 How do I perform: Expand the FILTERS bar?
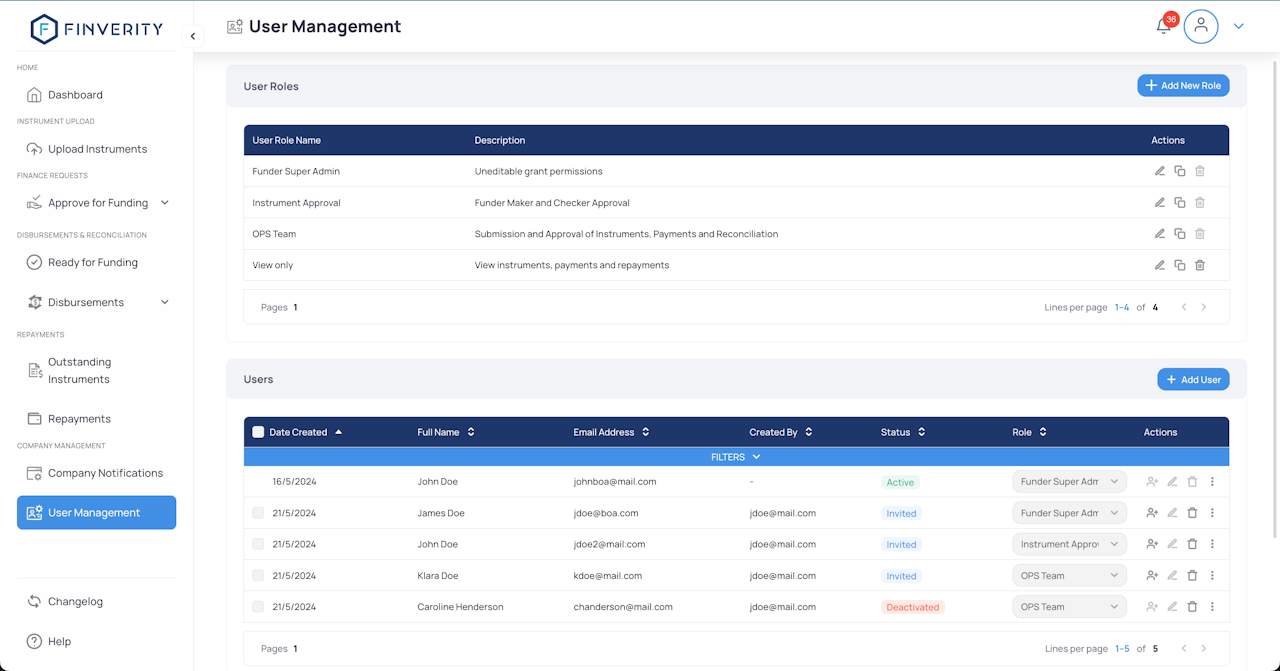(x=736, y=457)
